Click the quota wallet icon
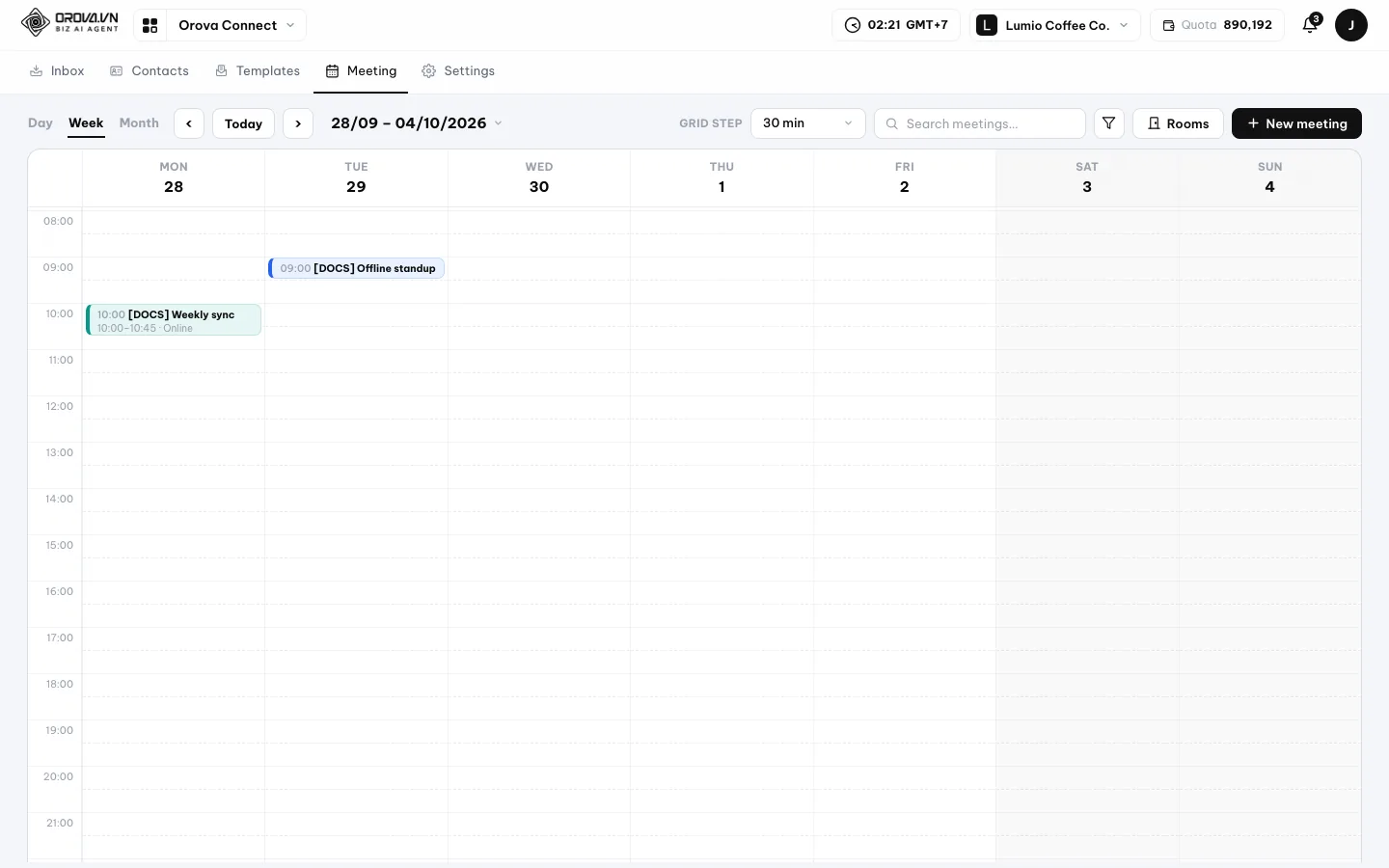Image resolution: width=1389 pixels, height=868 pixels. coord(1169,25)
